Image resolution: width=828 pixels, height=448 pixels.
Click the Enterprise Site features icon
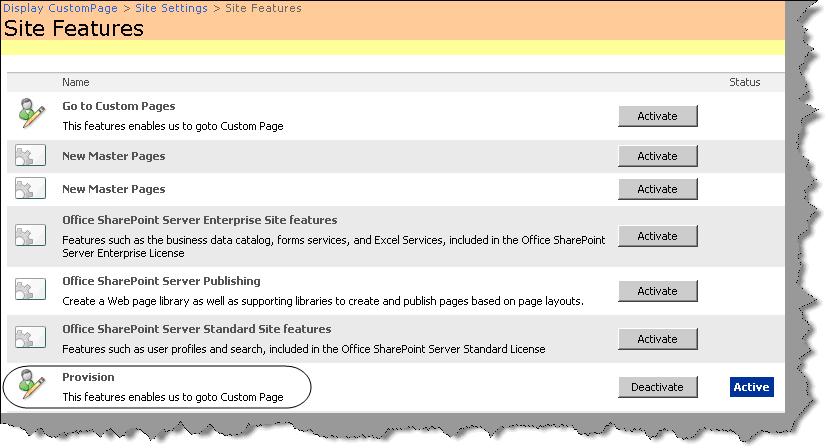point(31,236)
